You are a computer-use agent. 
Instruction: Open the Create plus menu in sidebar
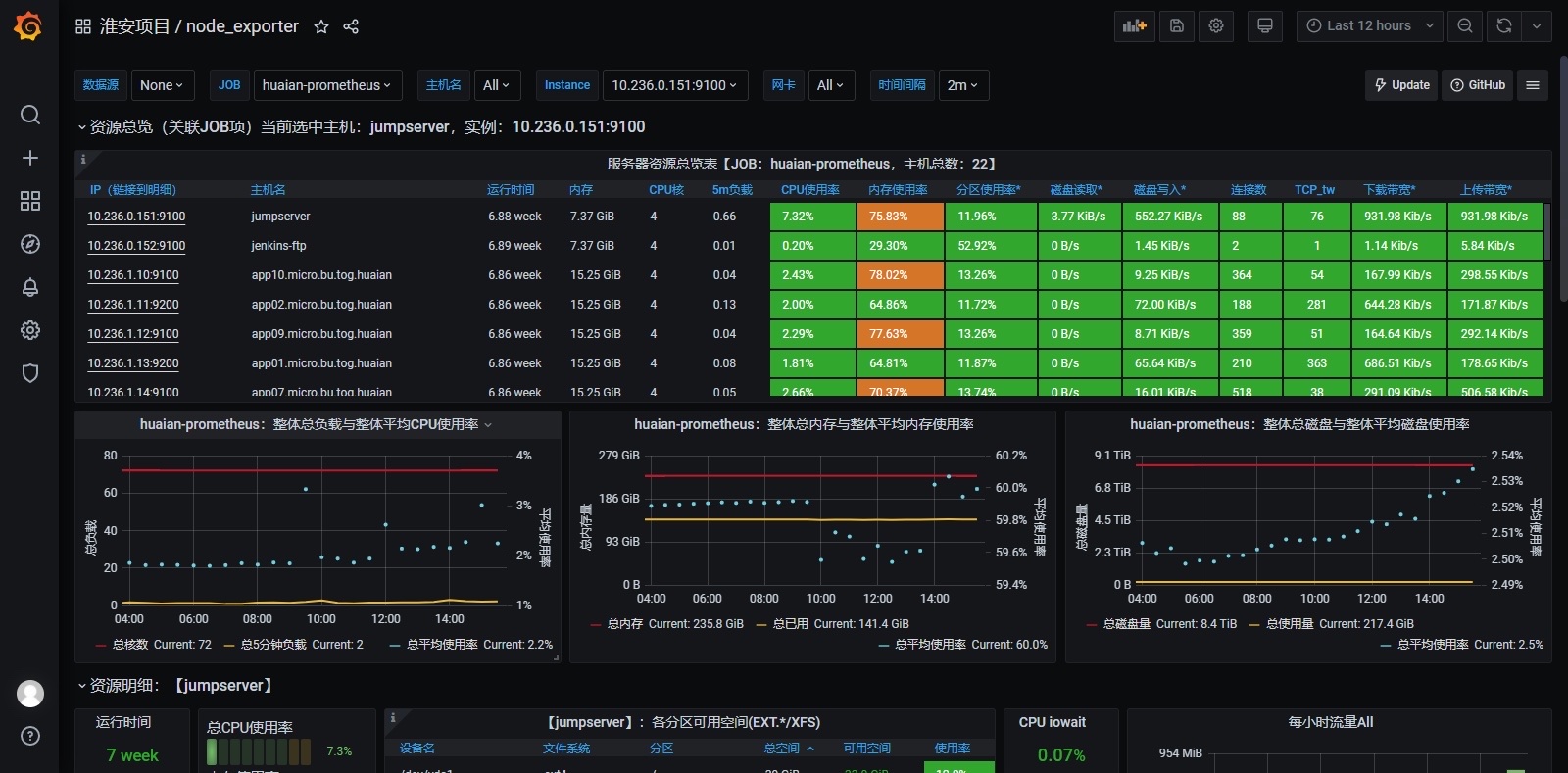30,158
